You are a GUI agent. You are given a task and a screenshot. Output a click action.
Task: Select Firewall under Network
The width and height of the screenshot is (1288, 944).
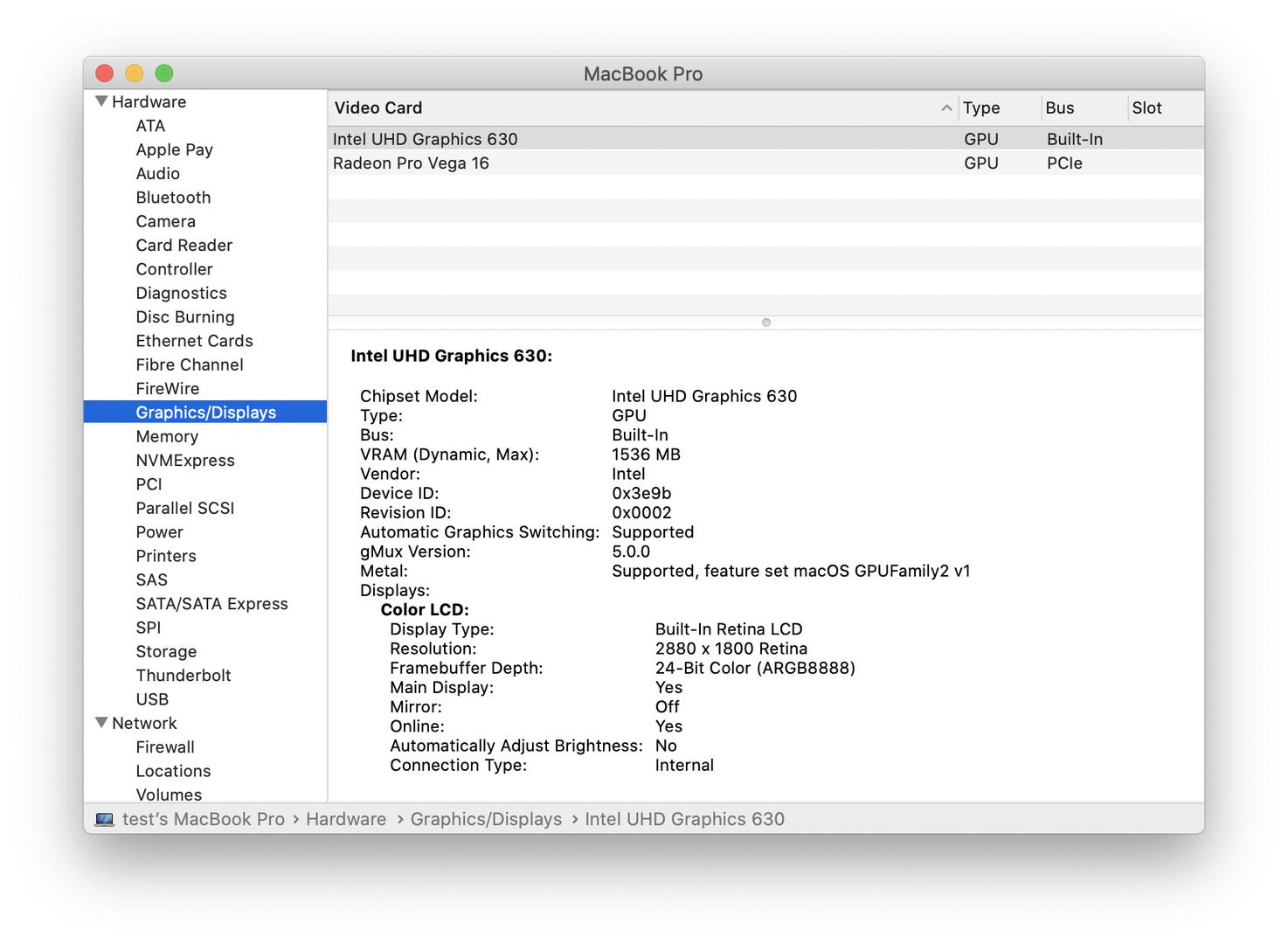tap(164, 746)
